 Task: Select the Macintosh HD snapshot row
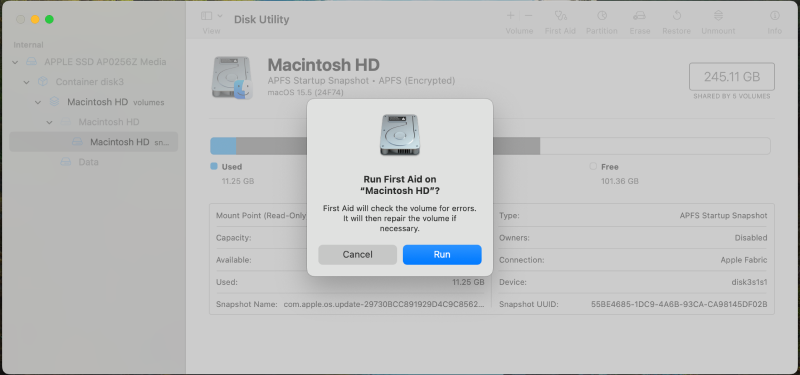click(x=93, y=142)
